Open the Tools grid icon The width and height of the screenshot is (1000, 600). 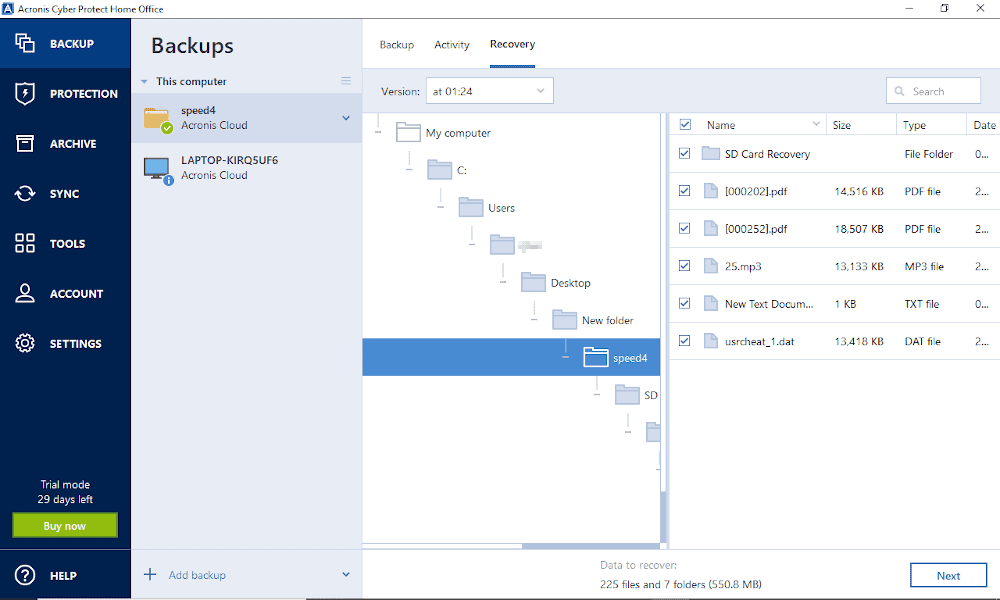coord(25,243)
